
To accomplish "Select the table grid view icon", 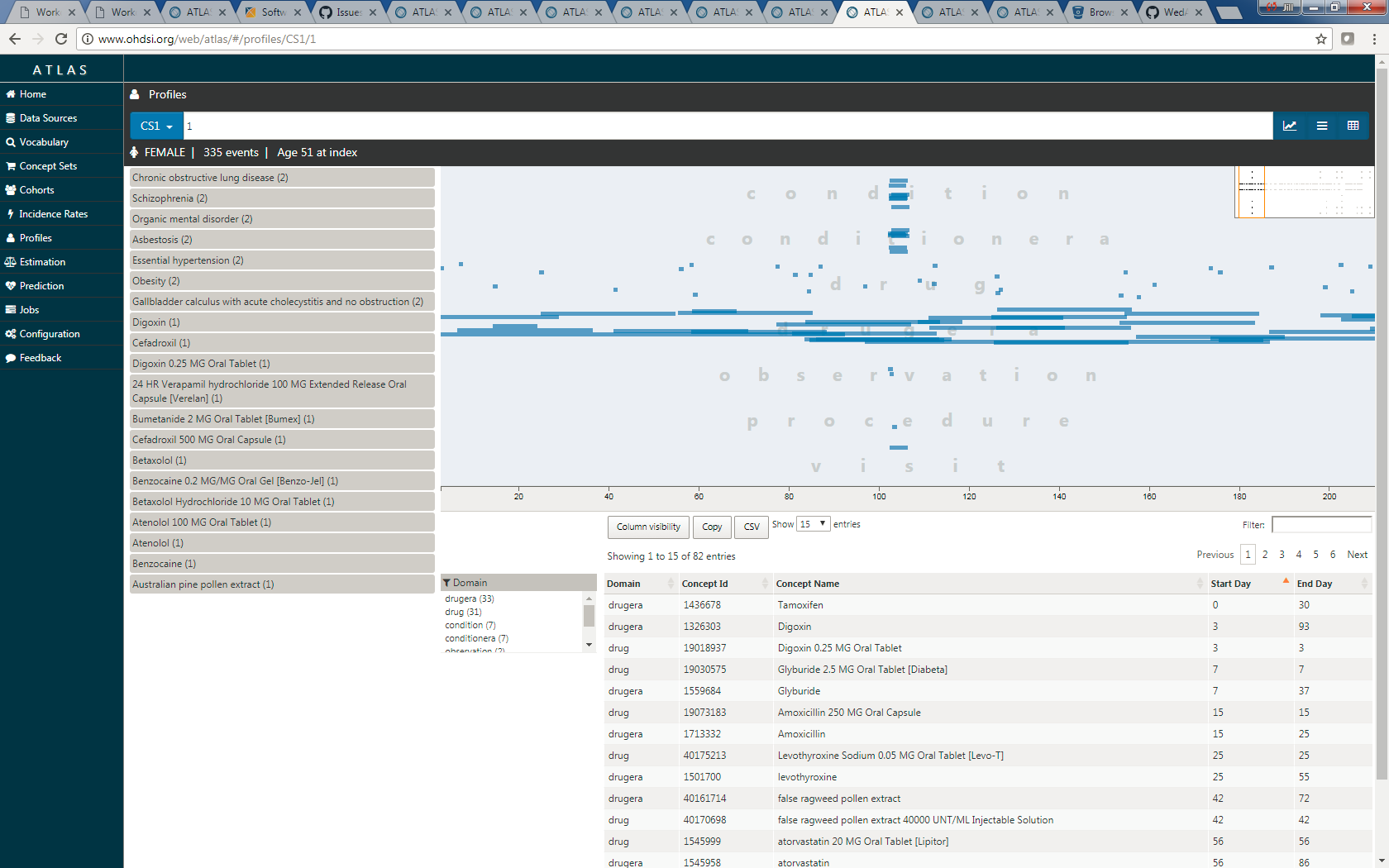I will 1353,126.
